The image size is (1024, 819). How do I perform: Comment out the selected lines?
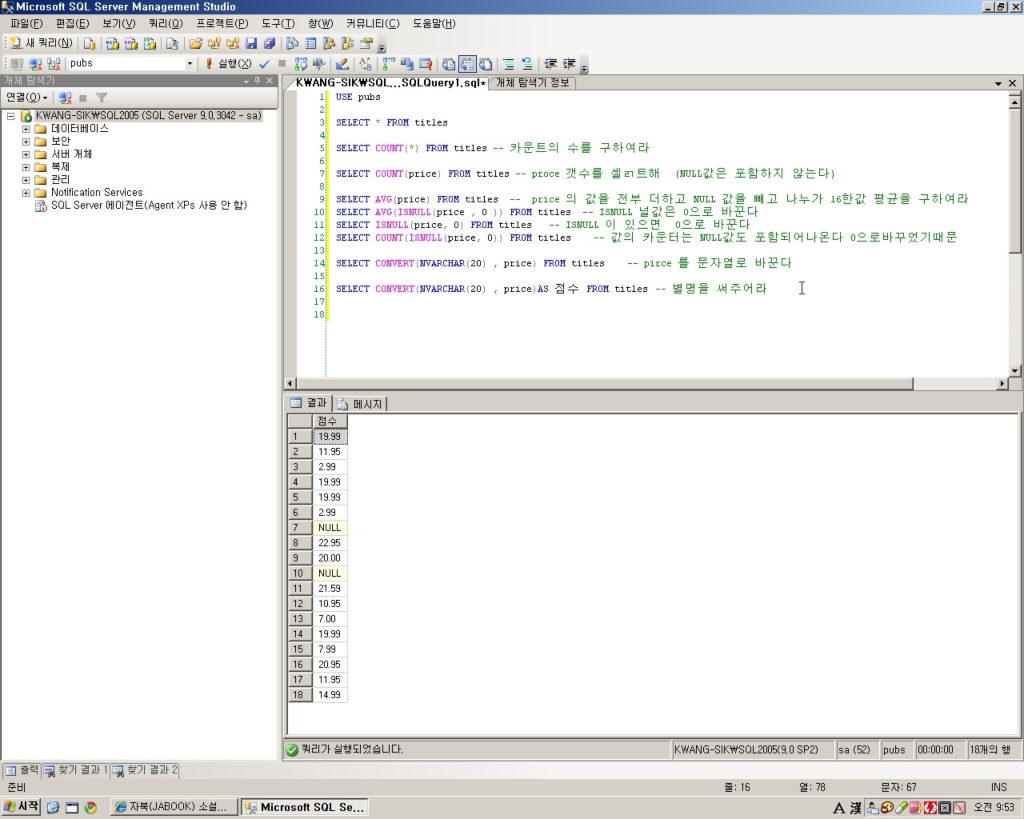point(509,64)
